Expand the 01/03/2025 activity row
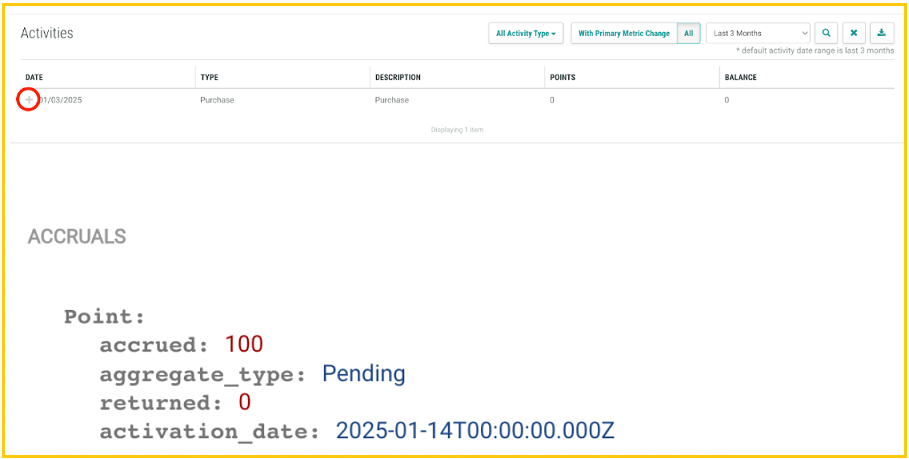The height and width of the screenshot is (459, 909). pos(29,100)
